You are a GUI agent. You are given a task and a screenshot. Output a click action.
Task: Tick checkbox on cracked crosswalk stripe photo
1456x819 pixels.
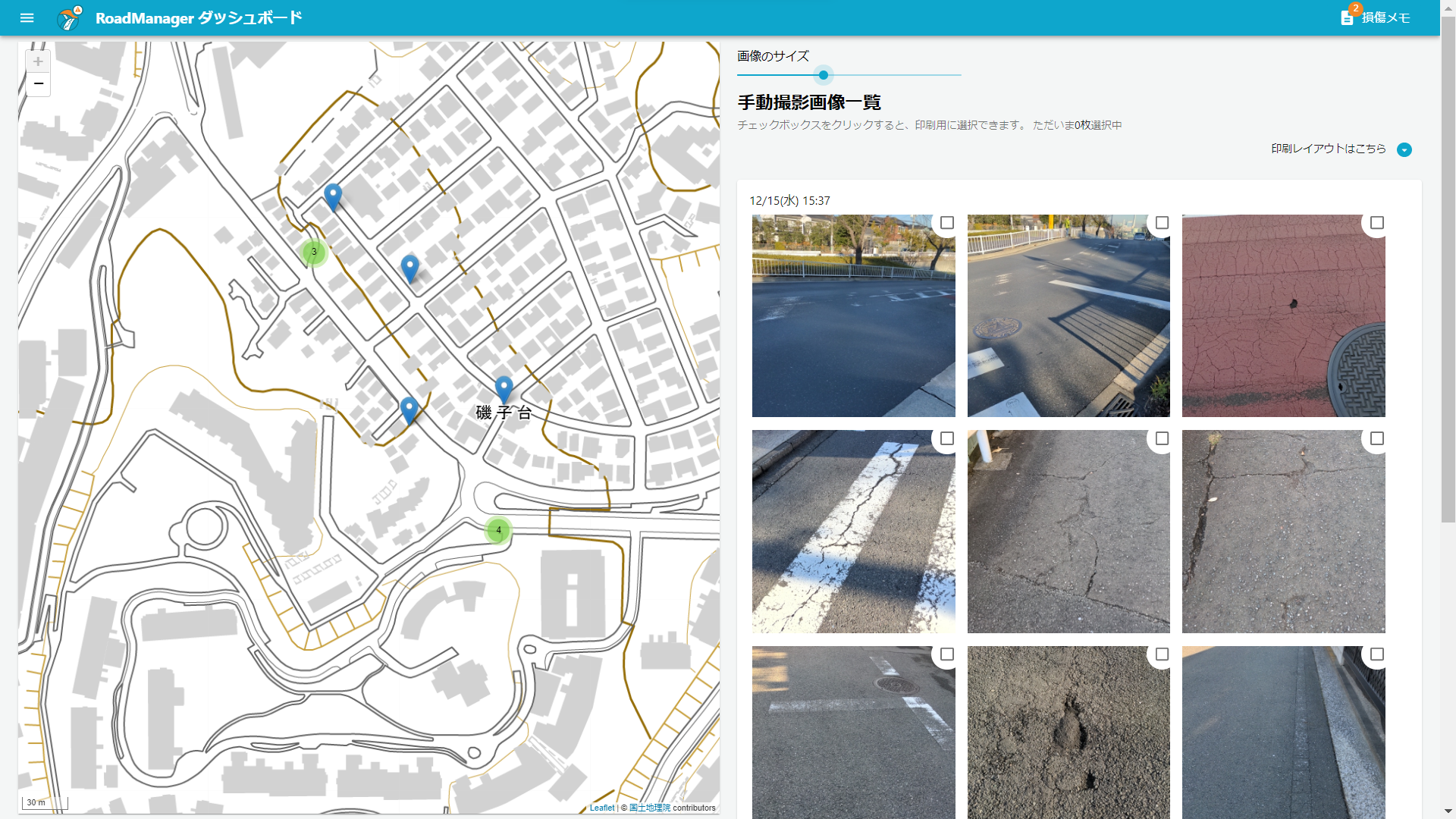point(946,438)
